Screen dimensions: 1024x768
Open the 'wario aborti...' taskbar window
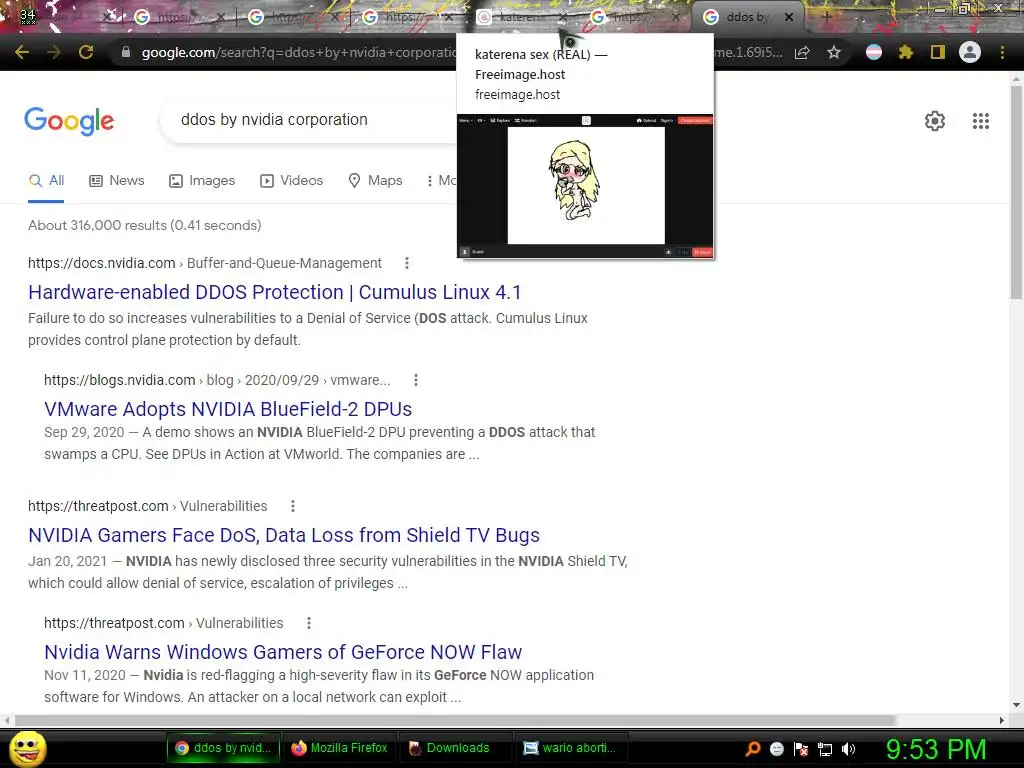coord(572,748)
